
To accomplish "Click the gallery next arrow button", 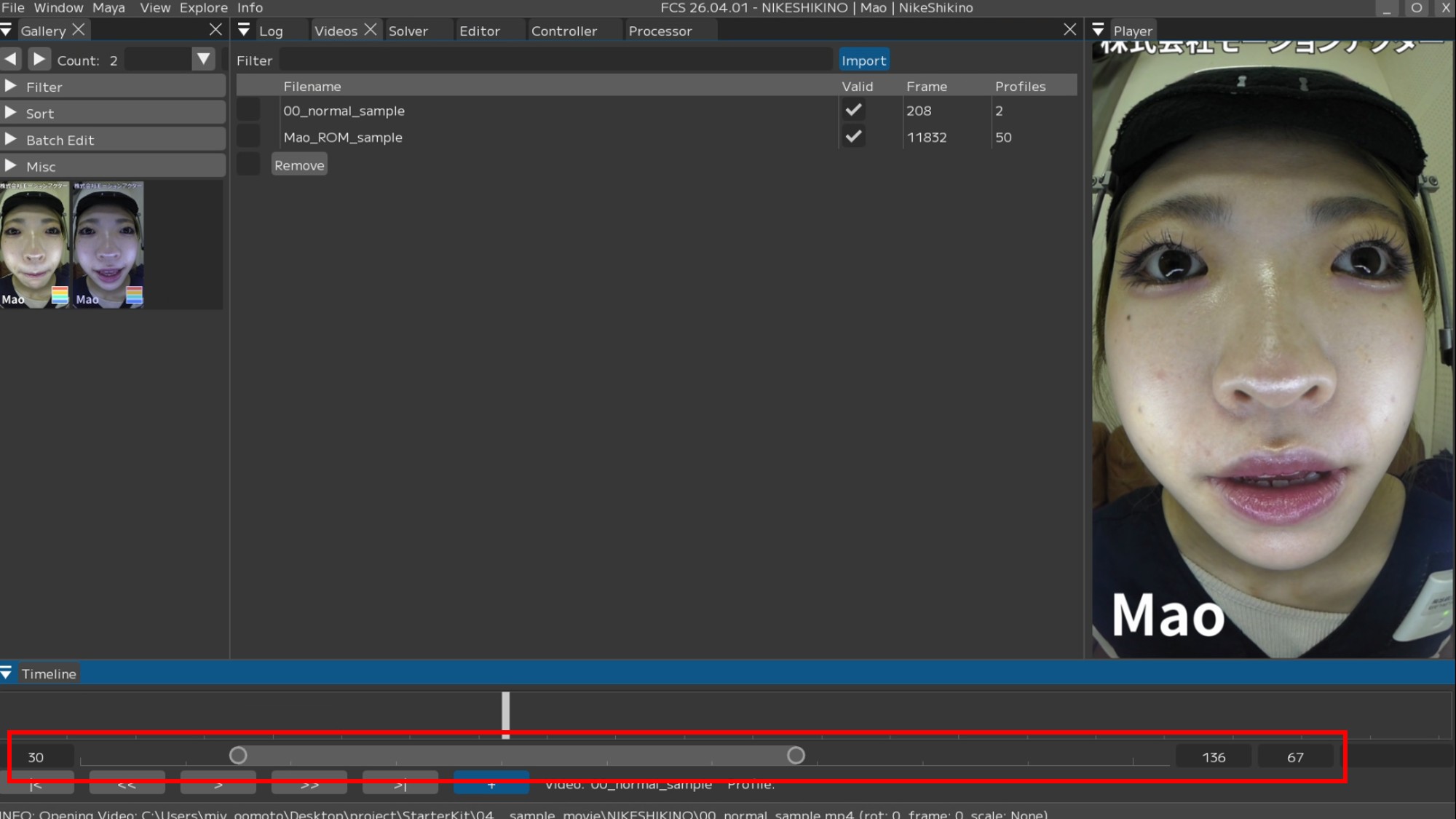I will (x=39, y=59).
